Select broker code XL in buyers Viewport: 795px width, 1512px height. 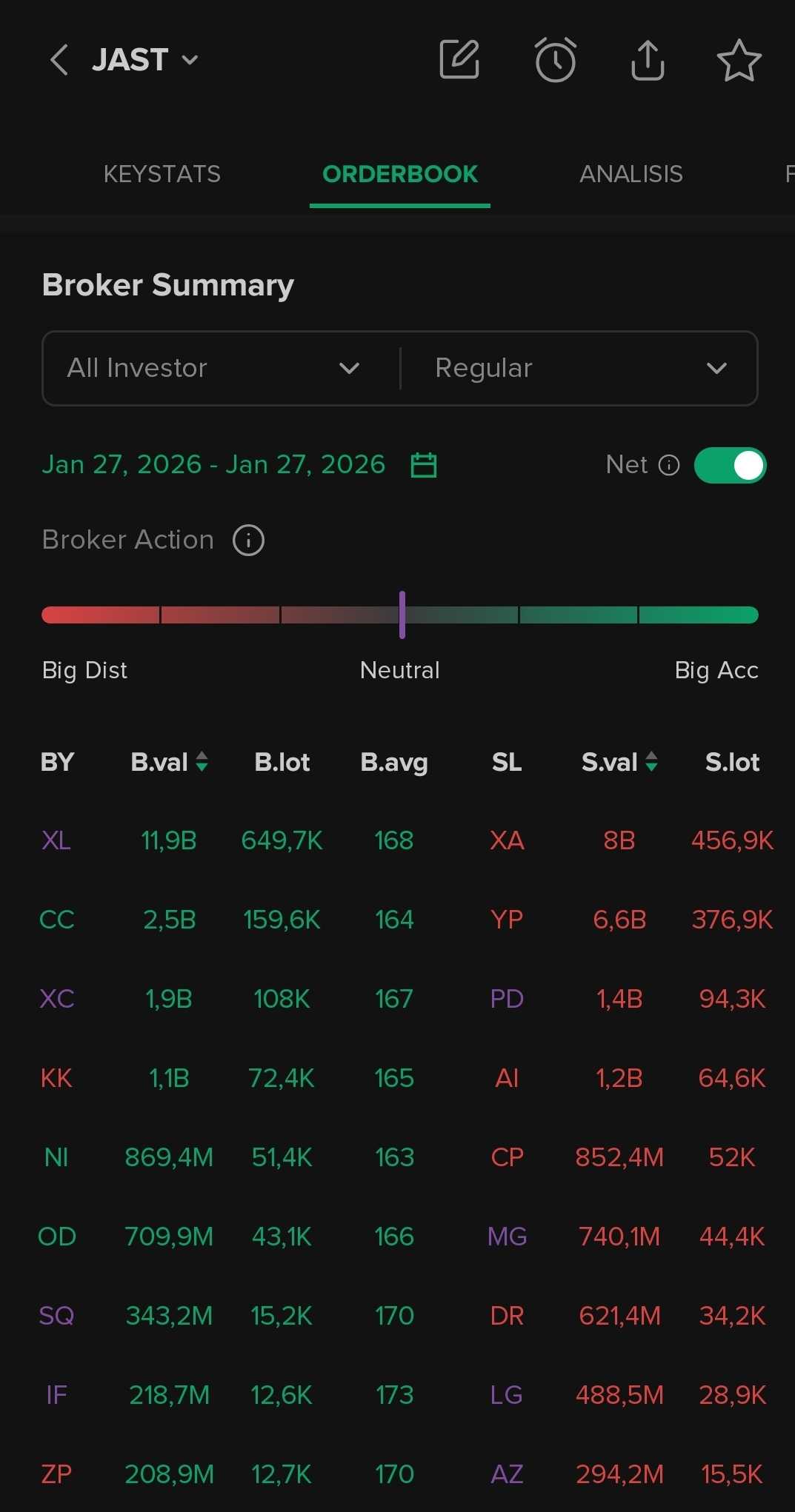click(56, 840)
